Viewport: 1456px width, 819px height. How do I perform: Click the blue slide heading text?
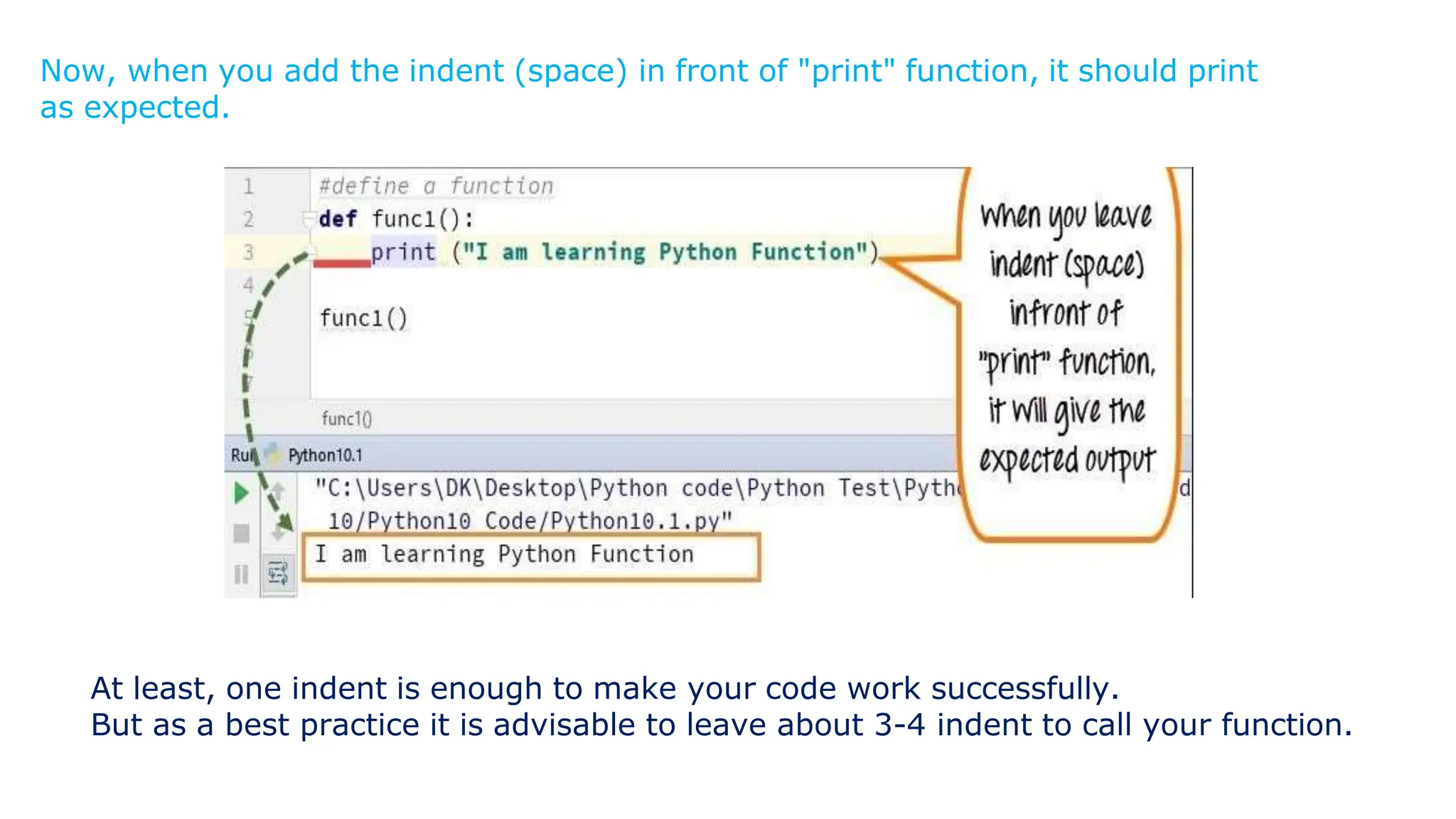click(648, 89)
